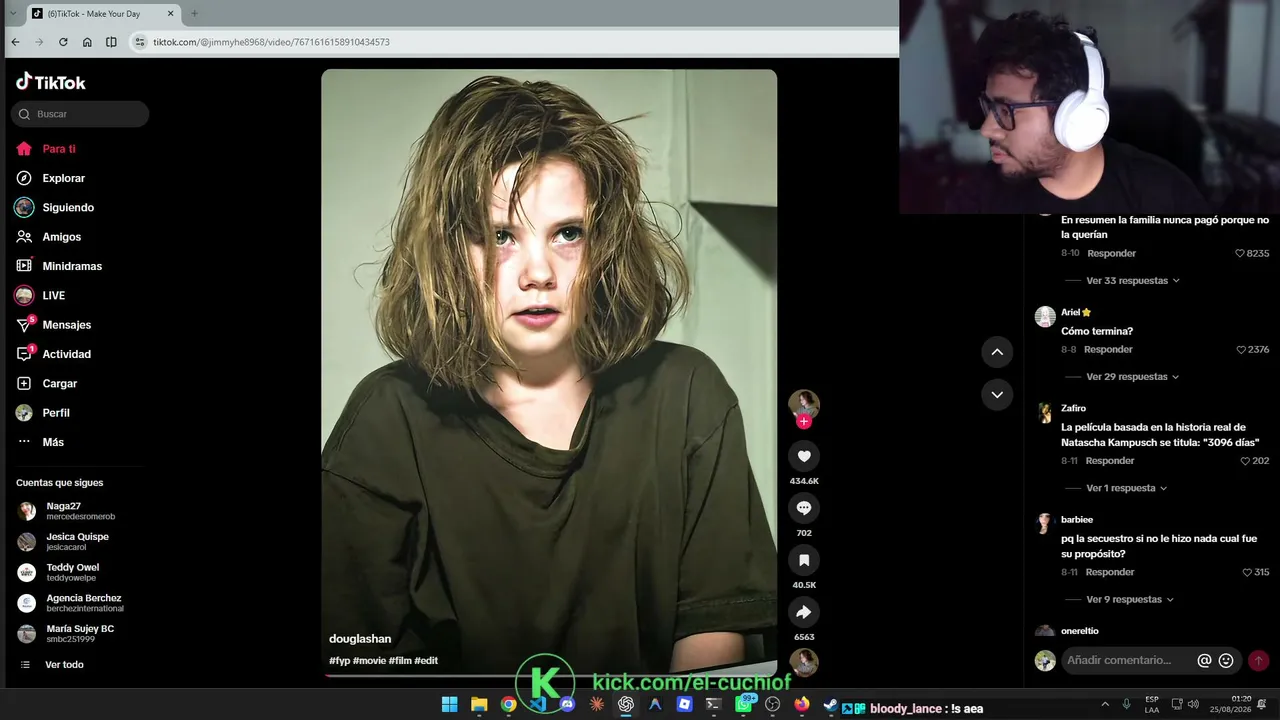This screenshot has height=720, width=1280.
Task: Open the douglashan creator name
Action: coord(360,639)
